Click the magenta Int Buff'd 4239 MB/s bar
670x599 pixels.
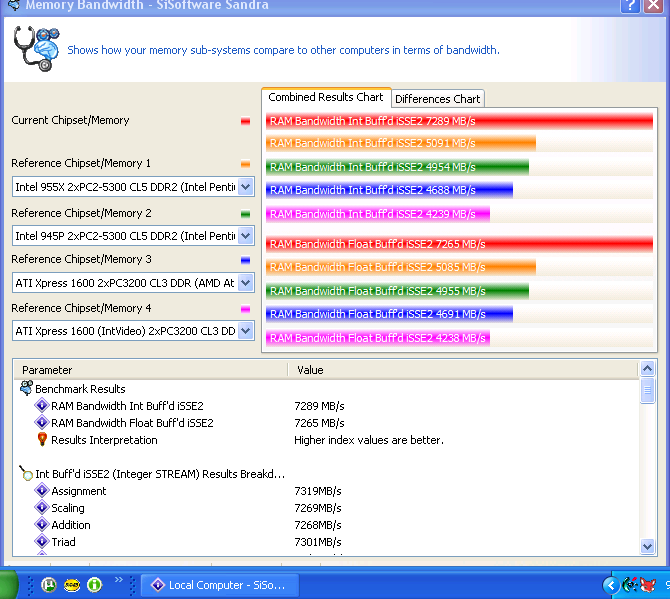(378, 214)
